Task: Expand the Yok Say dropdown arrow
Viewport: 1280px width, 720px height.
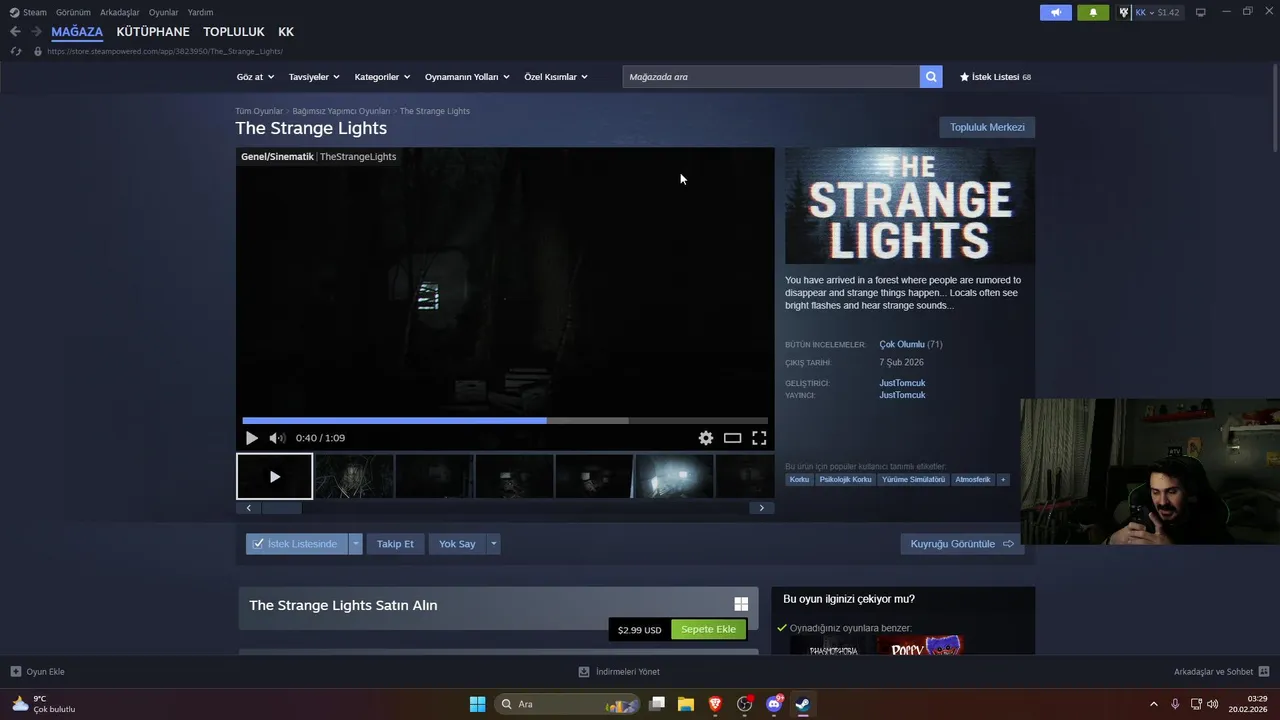Action: (x=493, y=544)
